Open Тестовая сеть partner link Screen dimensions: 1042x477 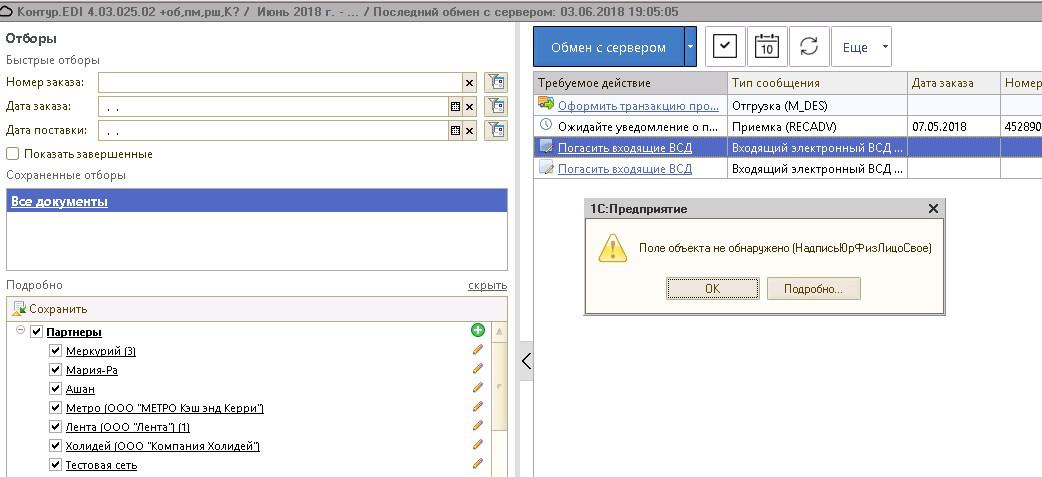[x=101, y=465]
